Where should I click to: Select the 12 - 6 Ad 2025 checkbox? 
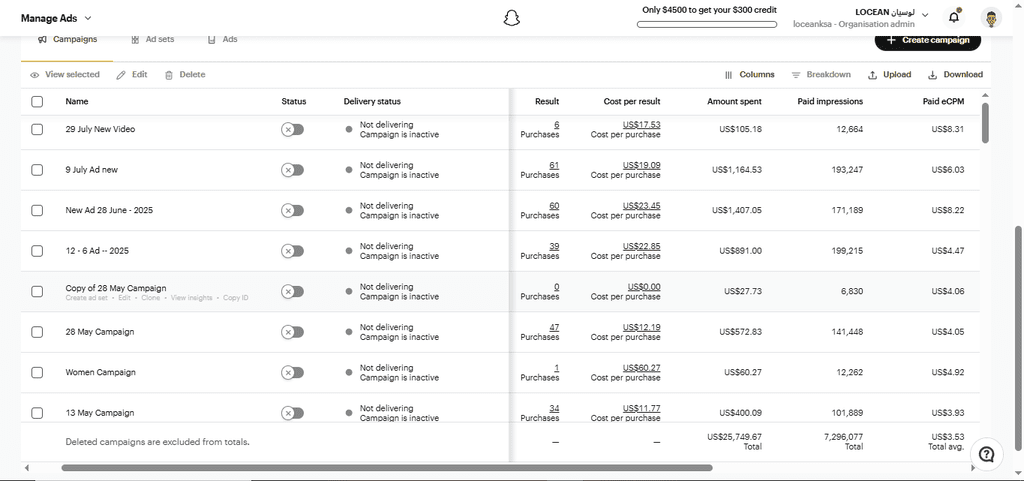37,251
